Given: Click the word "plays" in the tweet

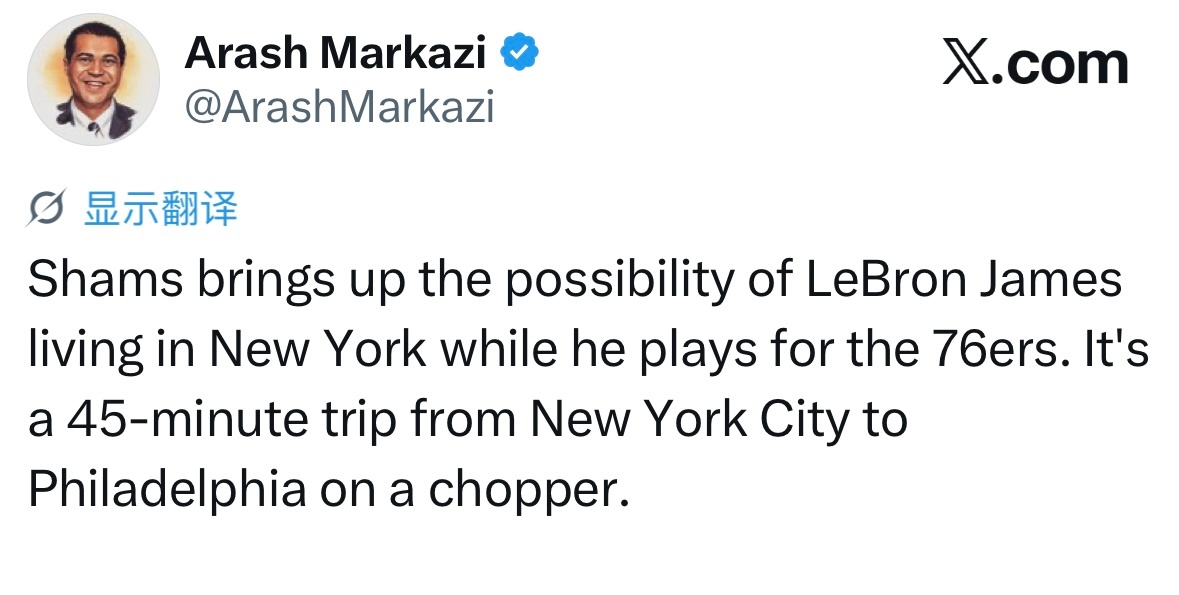Looking at the screenshot, I should click(698, 352).
